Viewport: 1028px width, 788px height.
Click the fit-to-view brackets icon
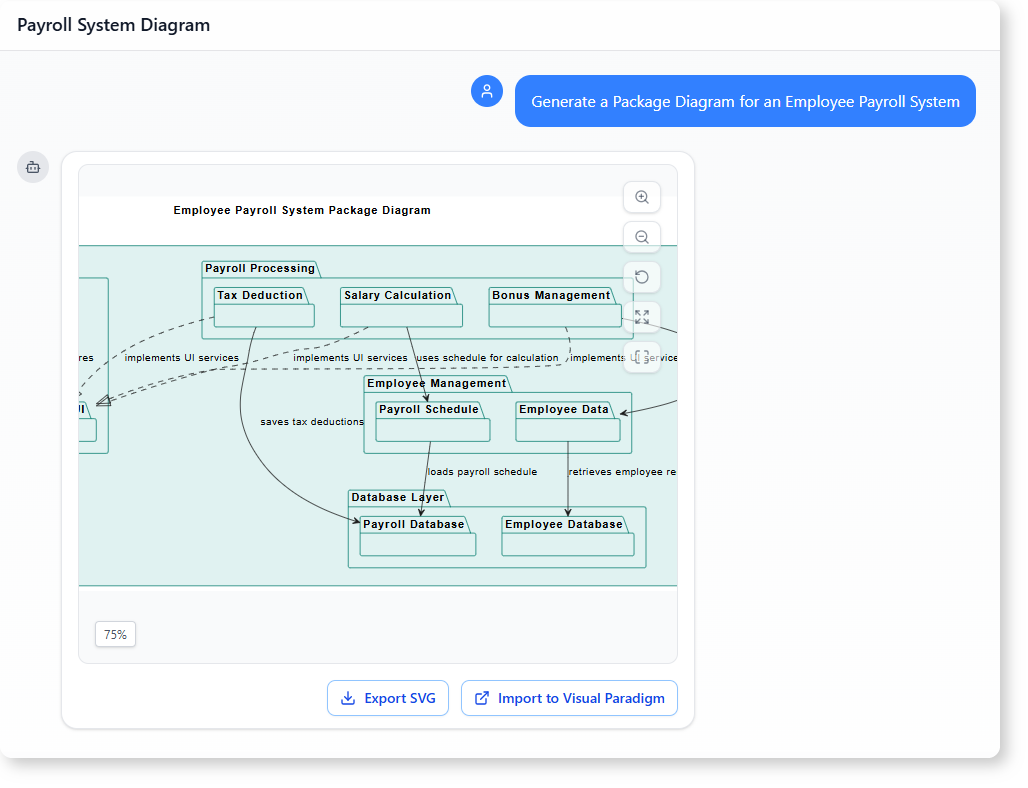(642, 357)
